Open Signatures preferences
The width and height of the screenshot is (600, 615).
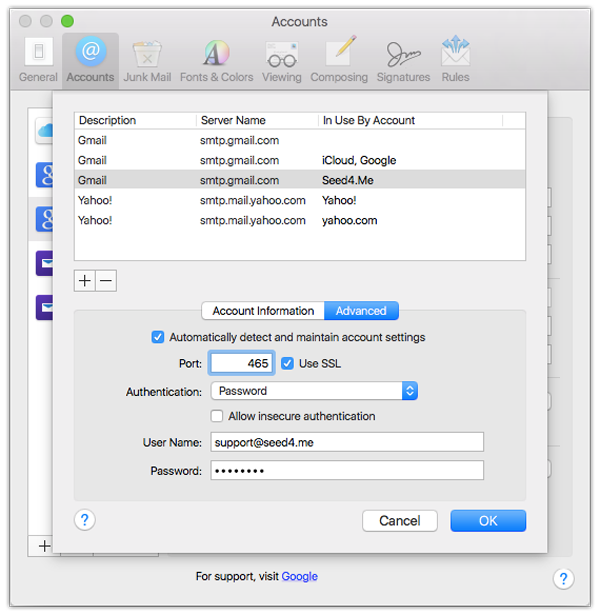point(404,60)
